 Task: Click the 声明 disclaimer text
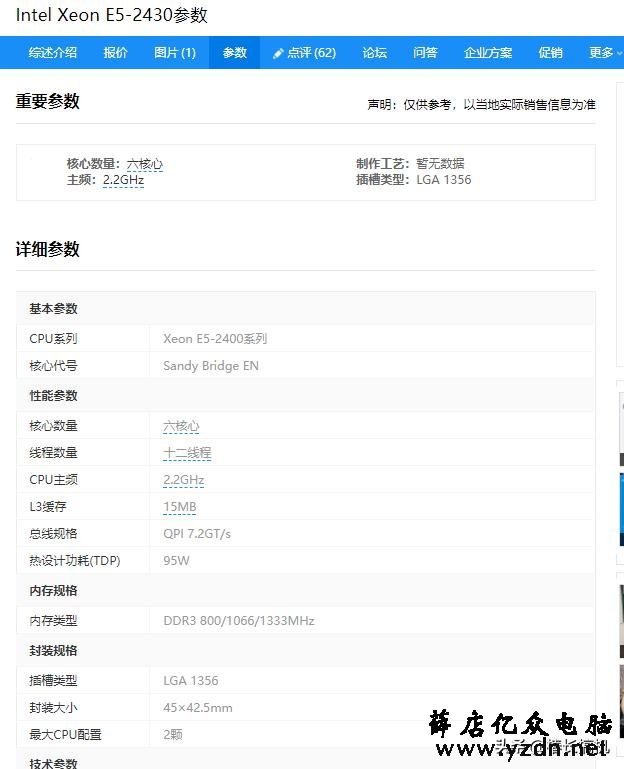point(481,104)
